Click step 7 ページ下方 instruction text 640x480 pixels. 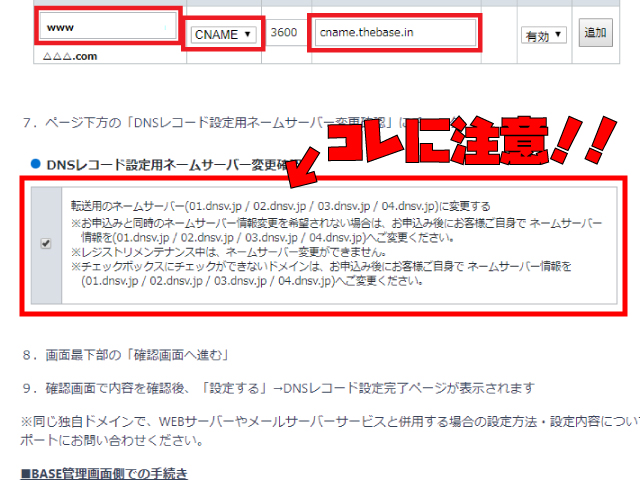tap(200, 123)
